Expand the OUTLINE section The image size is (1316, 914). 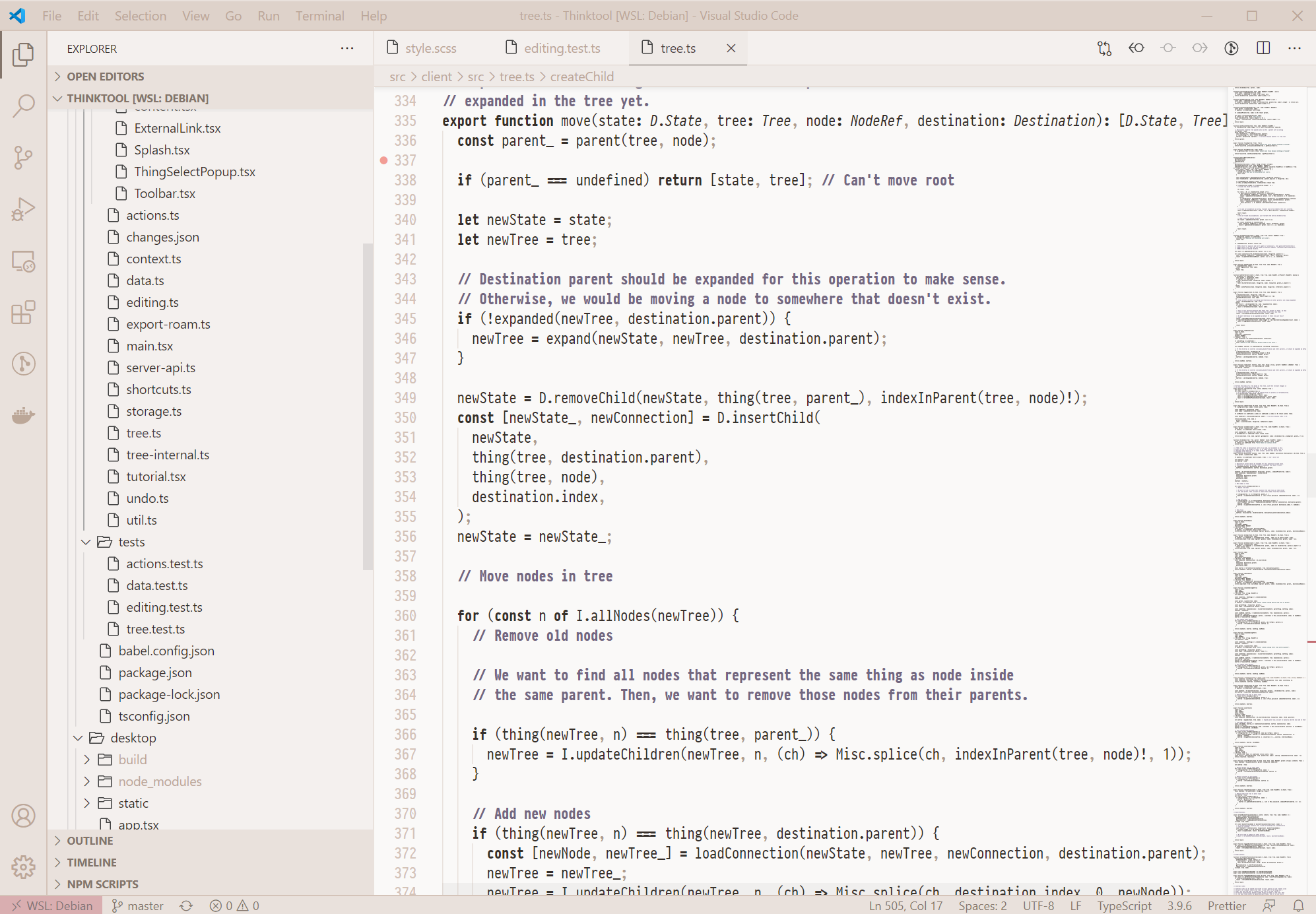90,841
